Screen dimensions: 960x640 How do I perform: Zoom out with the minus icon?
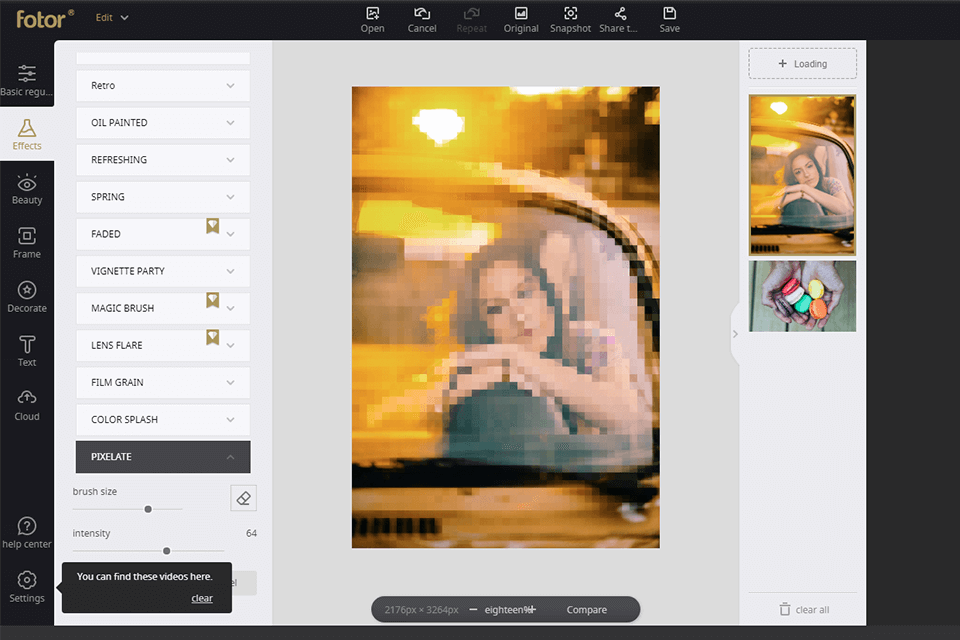(473, 609)
